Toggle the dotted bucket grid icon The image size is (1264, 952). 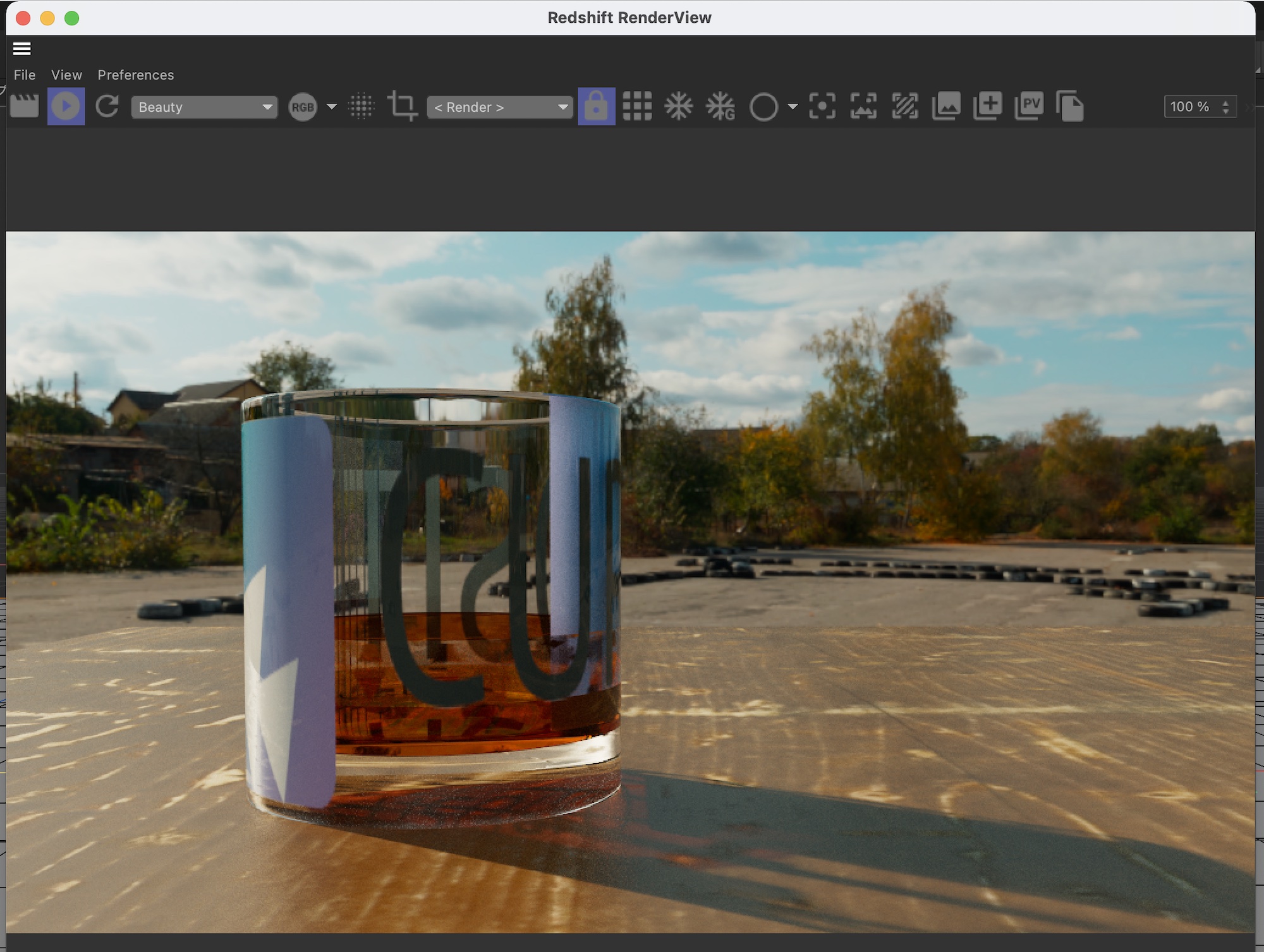point(362,106)
